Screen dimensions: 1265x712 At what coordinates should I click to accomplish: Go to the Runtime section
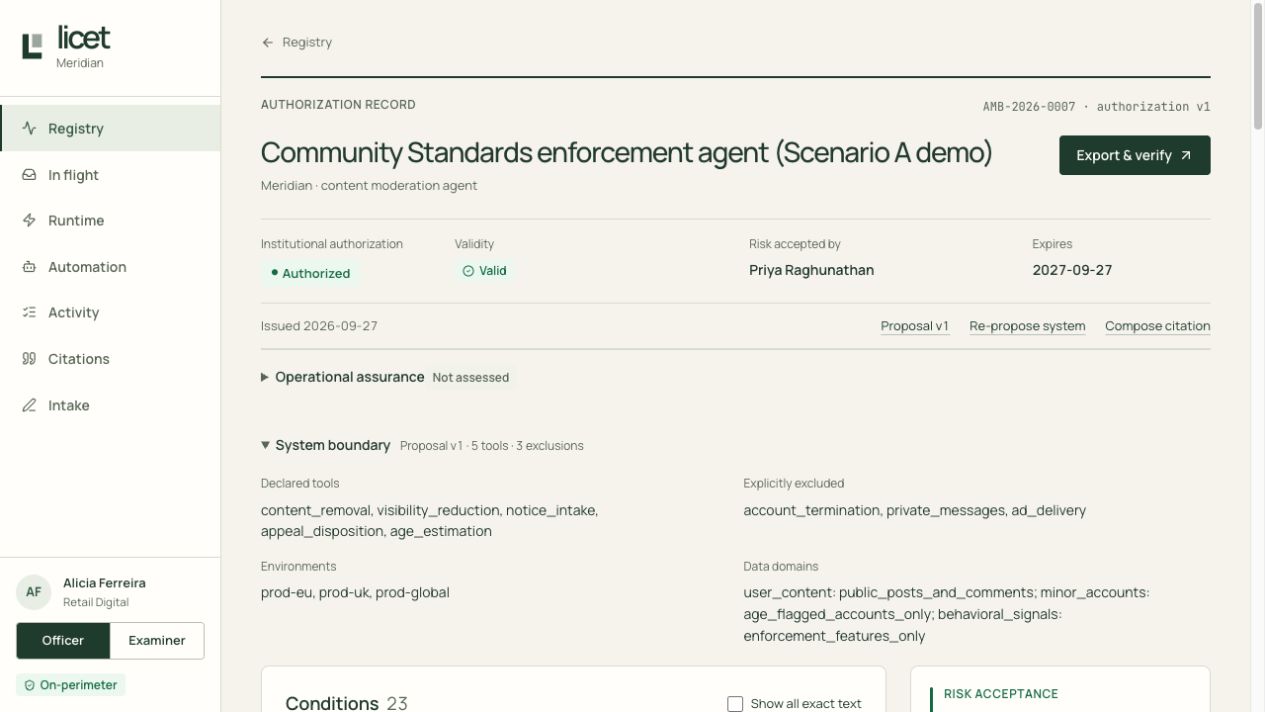110,220
